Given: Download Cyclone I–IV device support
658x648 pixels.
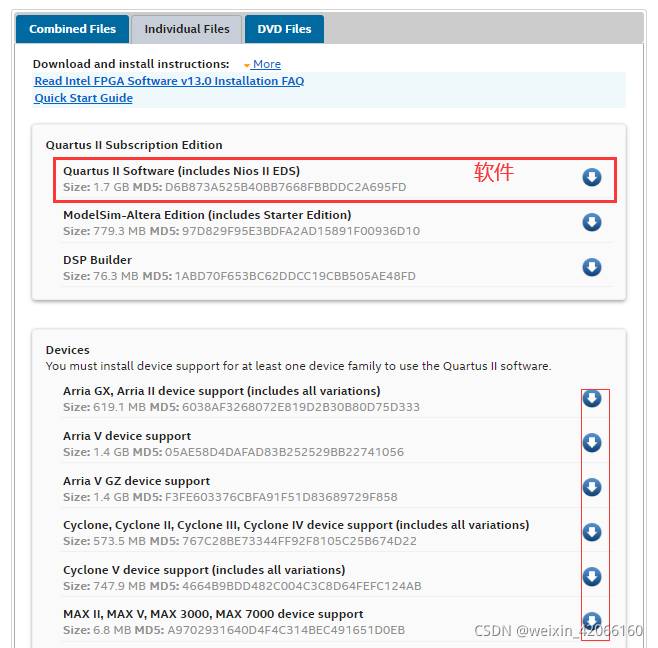Looking at the screenshot, I should point(592,532).
